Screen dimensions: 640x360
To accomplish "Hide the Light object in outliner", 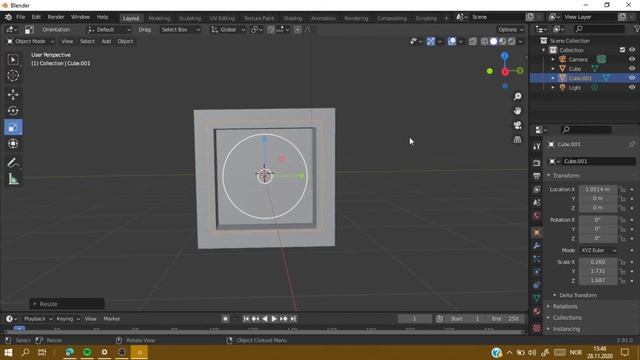I will point(632,87).
